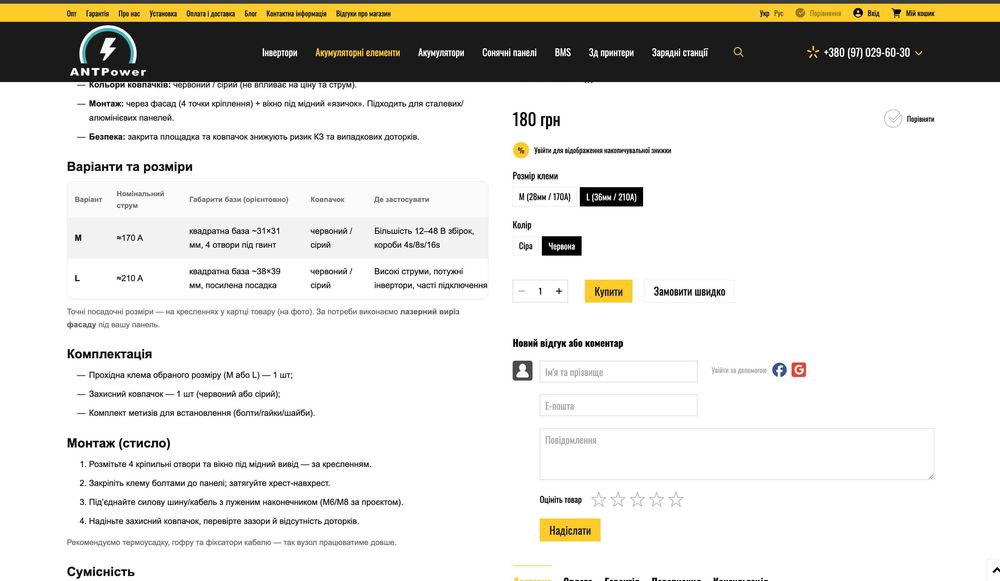This screenshot has height=581, width=1000.
Task: Click the phone number +380 (97) 029-60-30
Action: (867, 53)
